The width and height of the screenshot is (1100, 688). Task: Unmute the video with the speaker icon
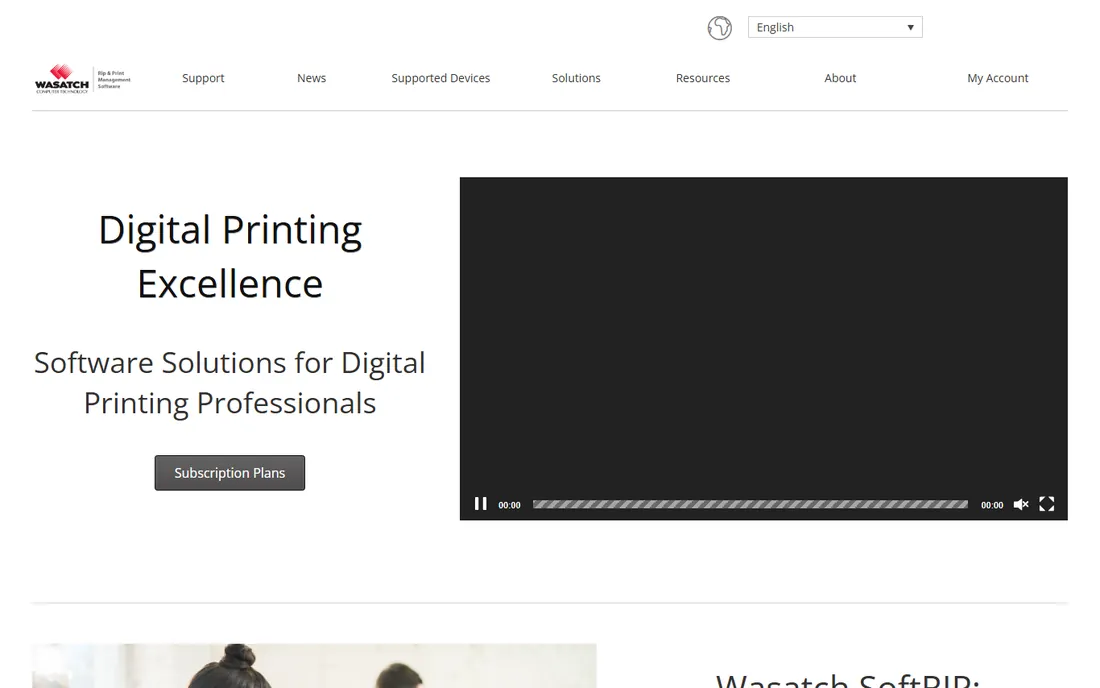pyautogui.click(x=1021, y=504)
